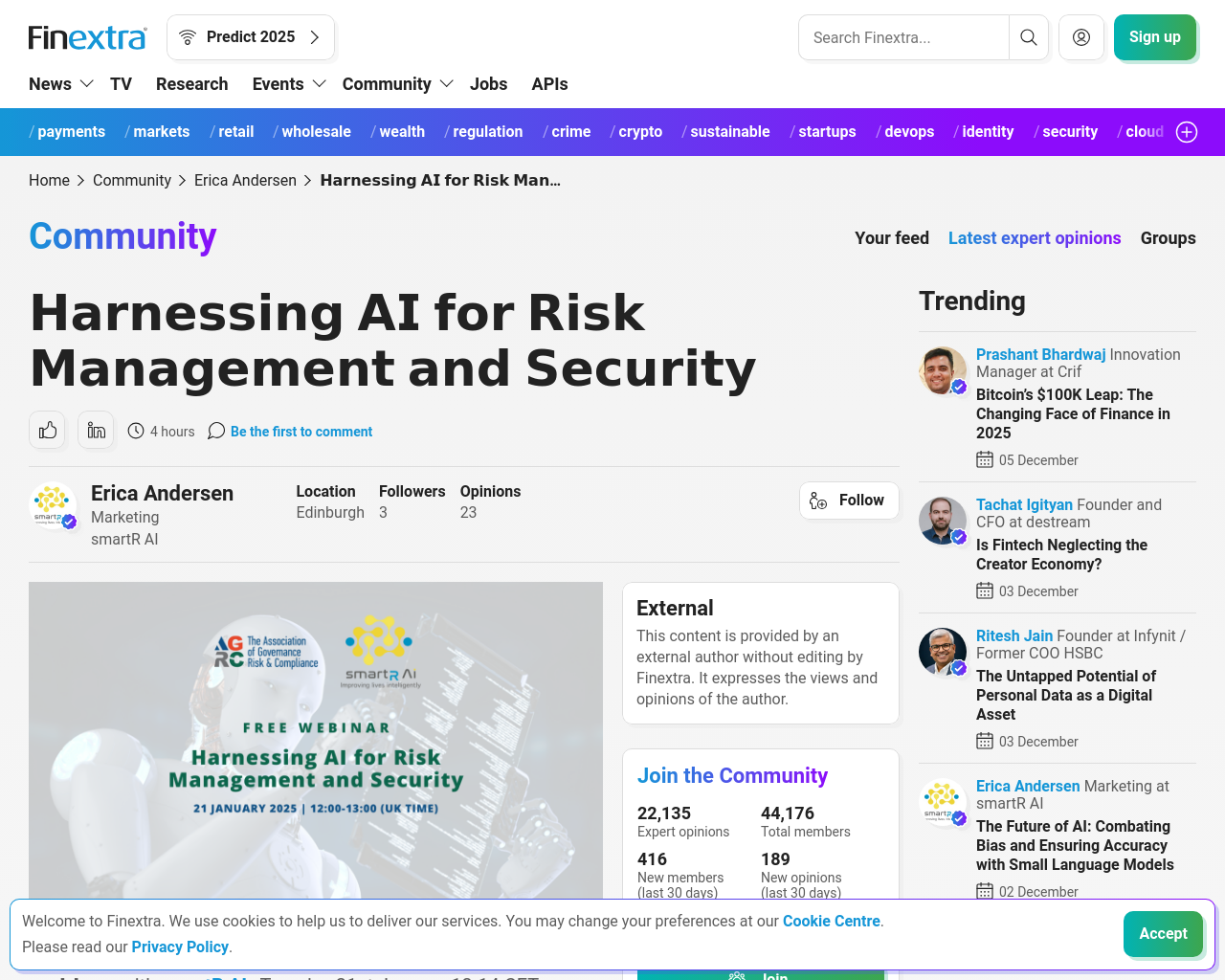The width and height of the screenshot is (1225, 980).
Task: Open Is Fintech Neglecting the Creator Economy article
Action: (1061, 554)
